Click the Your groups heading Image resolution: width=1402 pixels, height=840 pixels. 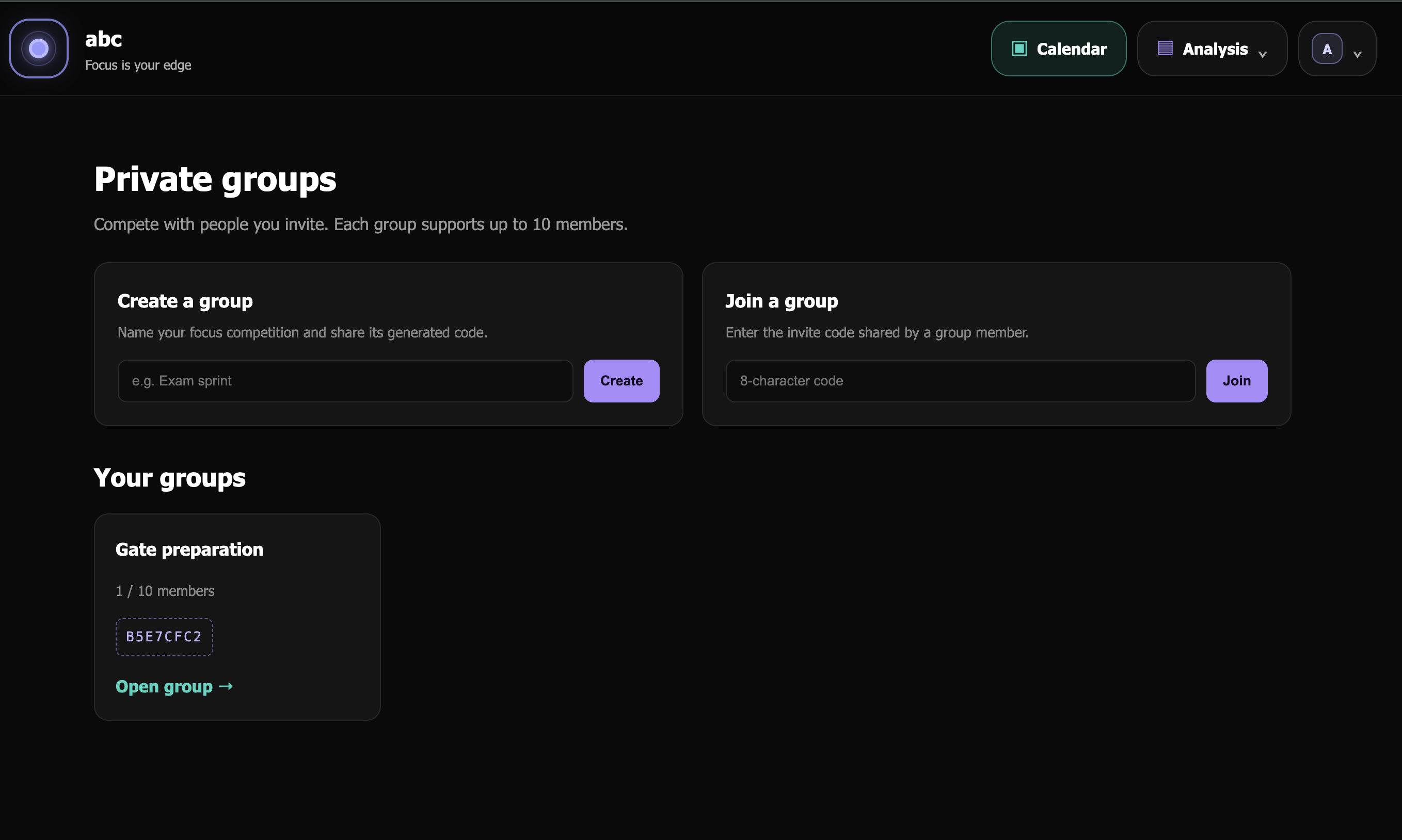tap(169, 478)
